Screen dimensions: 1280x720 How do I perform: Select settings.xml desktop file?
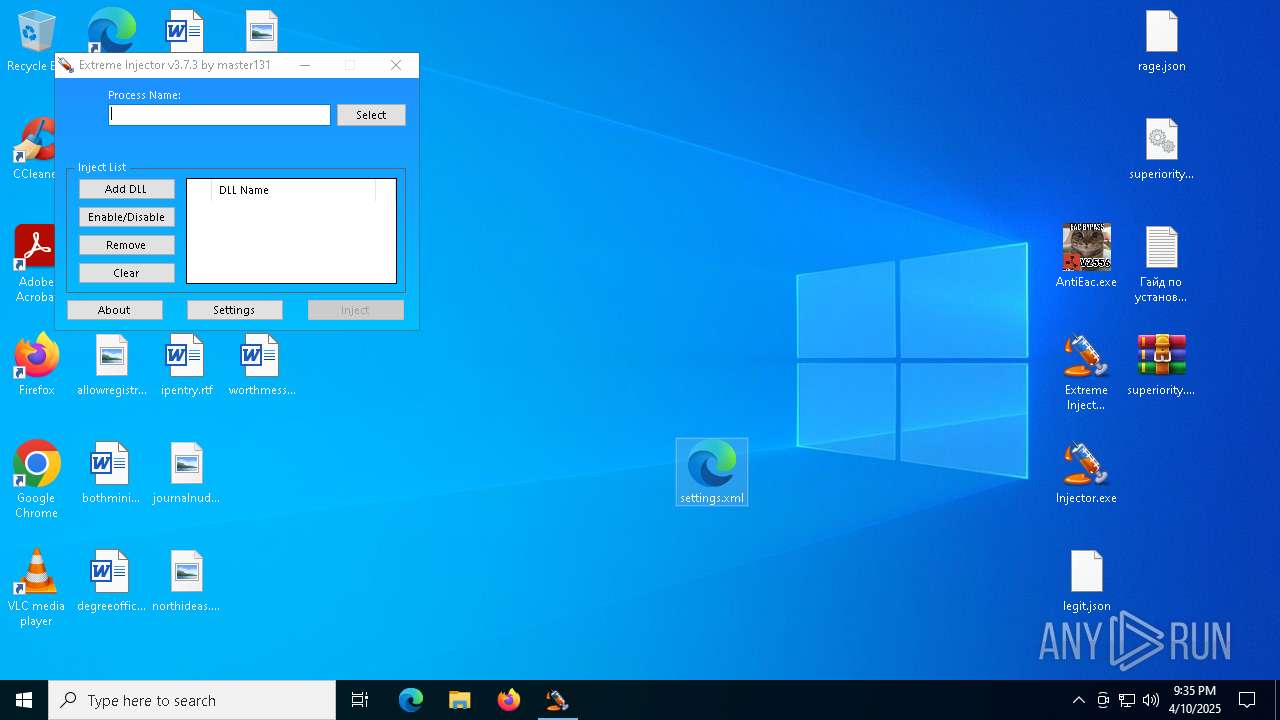tap(712, 472)
